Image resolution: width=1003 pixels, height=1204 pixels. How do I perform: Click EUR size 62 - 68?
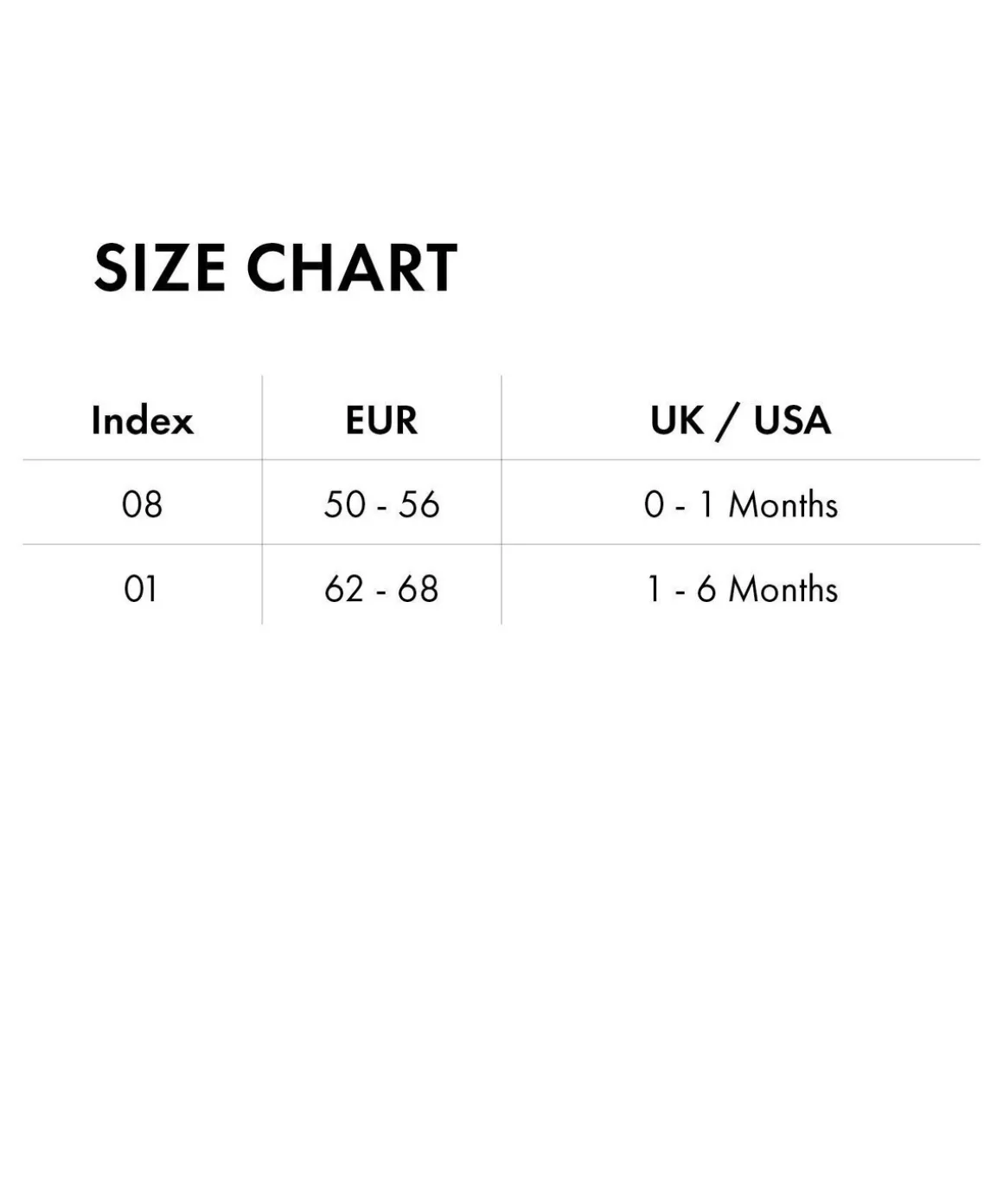[x=381, y=589]
